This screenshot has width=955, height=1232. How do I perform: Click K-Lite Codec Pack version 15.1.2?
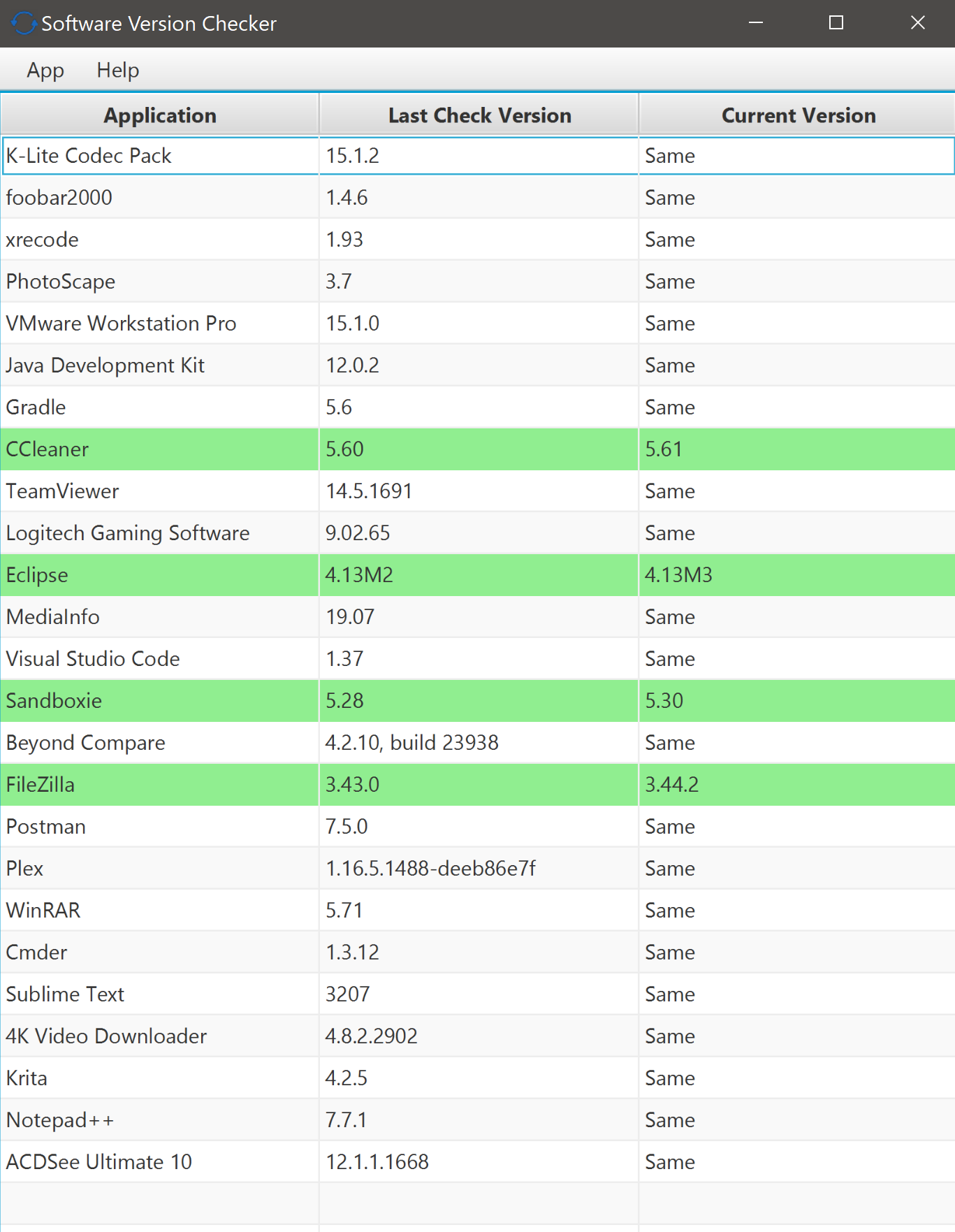pyautogui.click(x=479, y=156)
